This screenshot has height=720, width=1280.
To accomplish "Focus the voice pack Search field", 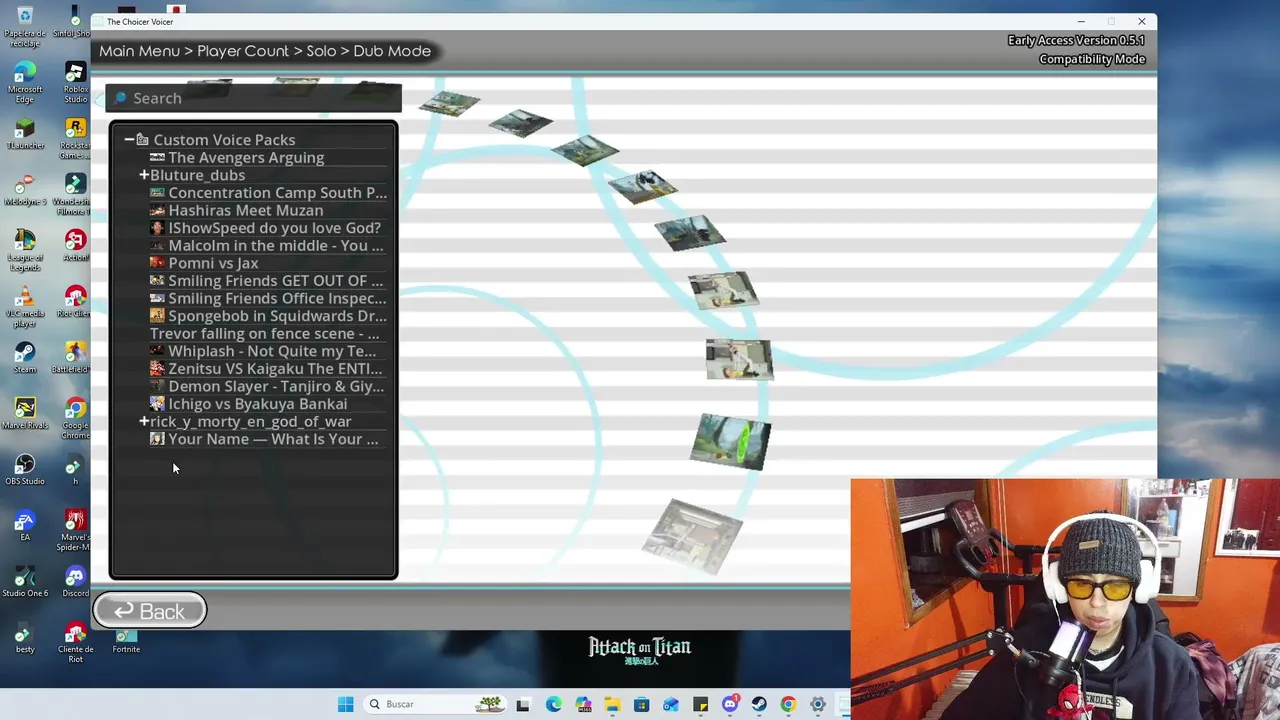I will coord(253,98).
